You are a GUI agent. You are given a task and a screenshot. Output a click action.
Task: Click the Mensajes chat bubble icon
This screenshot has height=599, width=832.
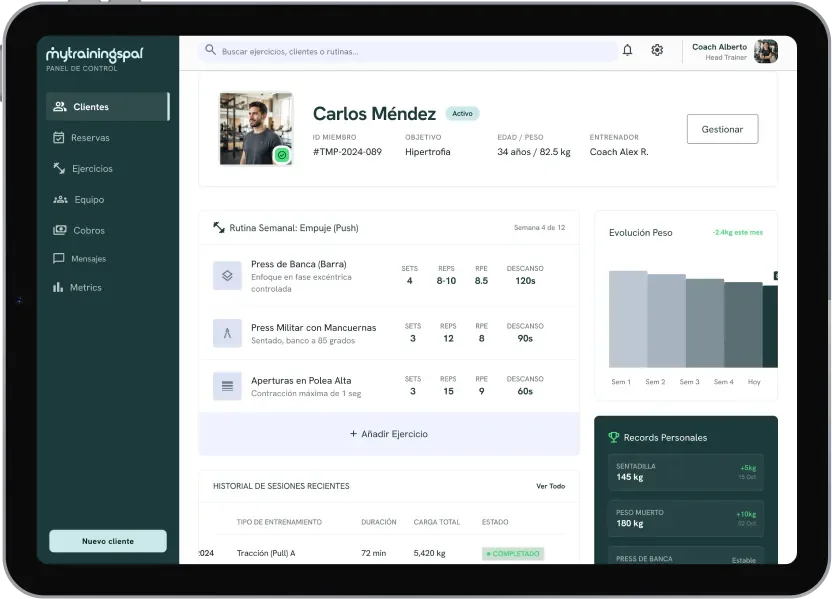click(58, 258)
